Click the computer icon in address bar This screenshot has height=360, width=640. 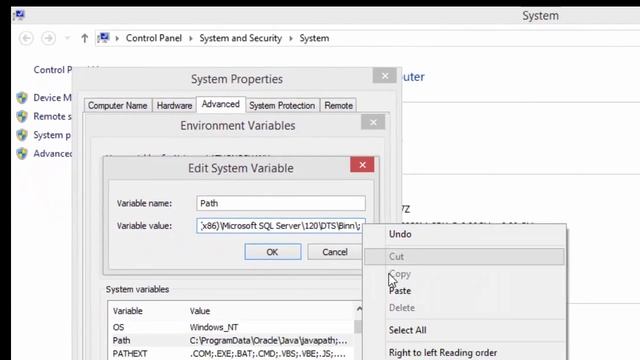[x=103, y=38]
